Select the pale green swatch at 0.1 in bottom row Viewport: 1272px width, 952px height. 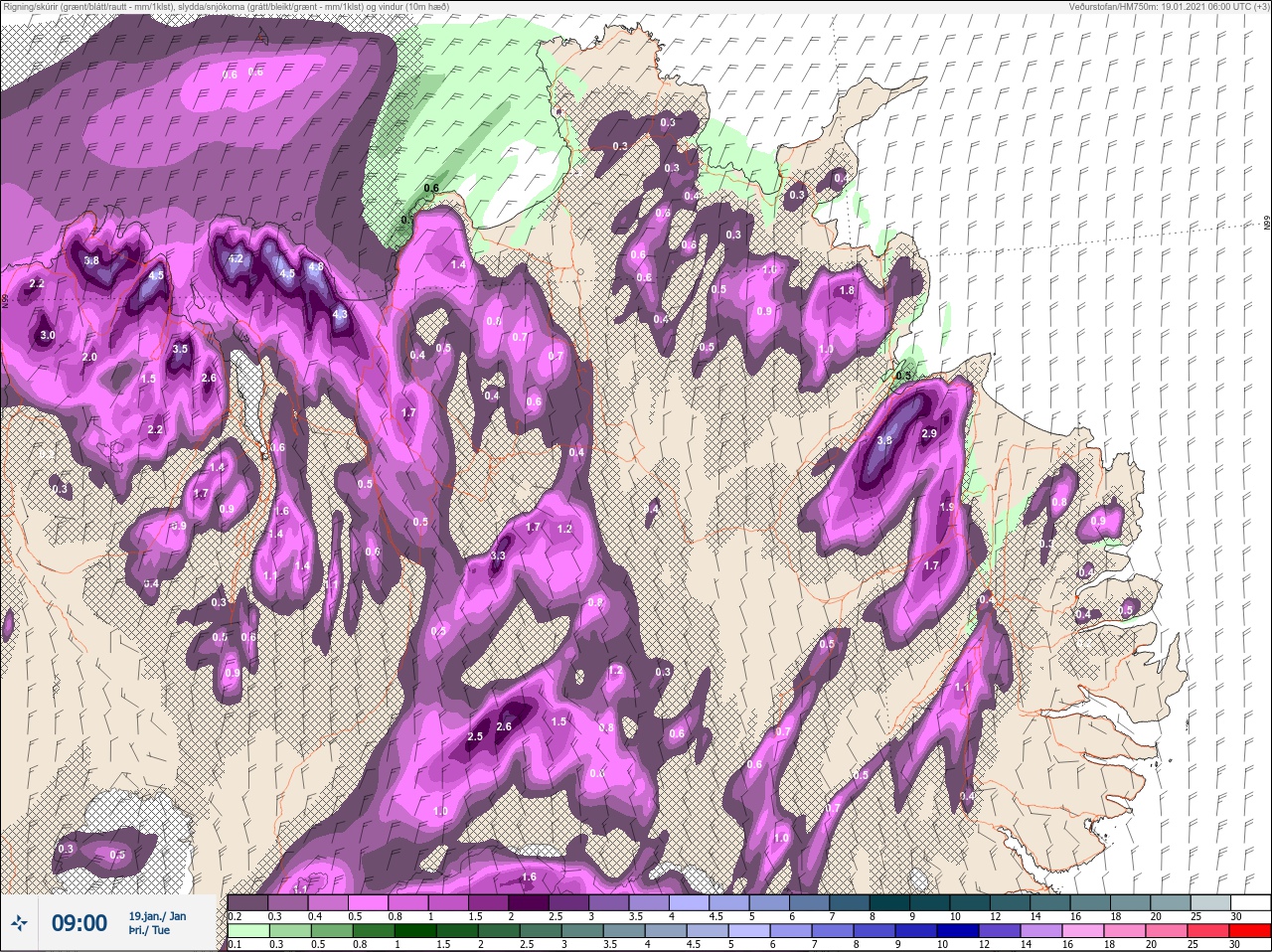point(248,930)
